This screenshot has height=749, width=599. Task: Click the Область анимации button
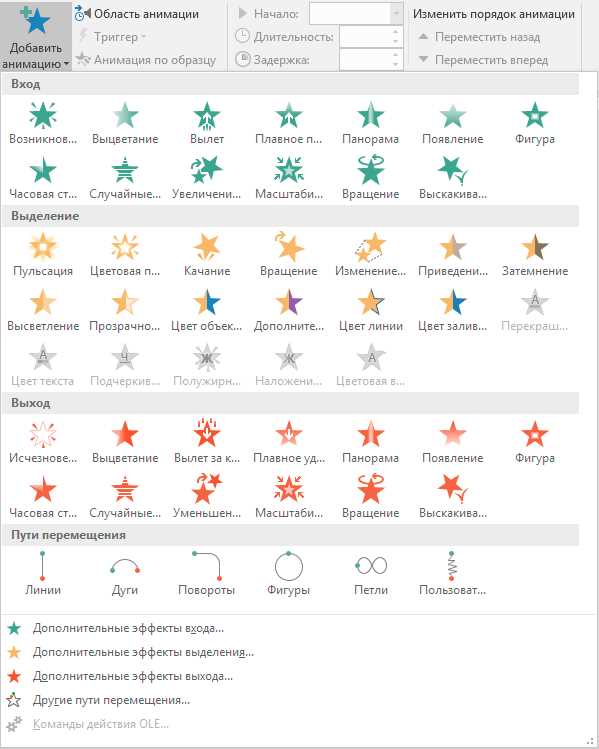(138, 14)
